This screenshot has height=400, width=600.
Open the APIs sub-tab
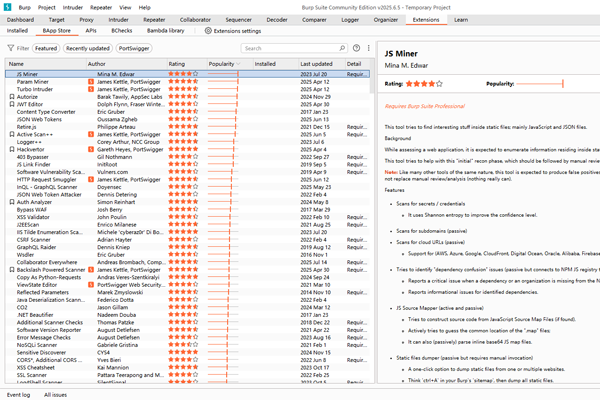tap(91, 31)
